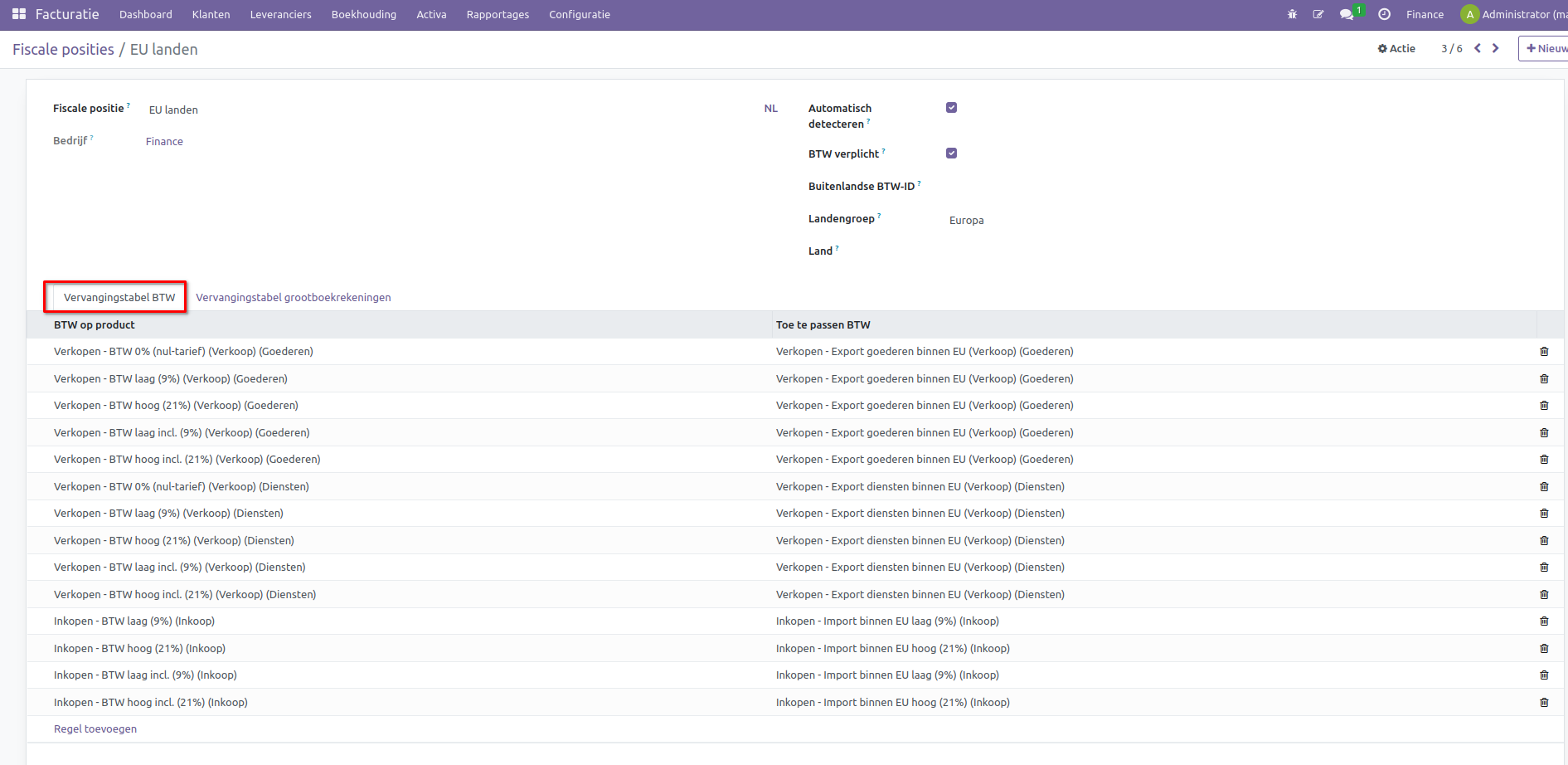Uncheck the BTW verplicht checkbox
Image resolution: width=1568 pixels, height=765 pixels.
[x=951, y=153]
